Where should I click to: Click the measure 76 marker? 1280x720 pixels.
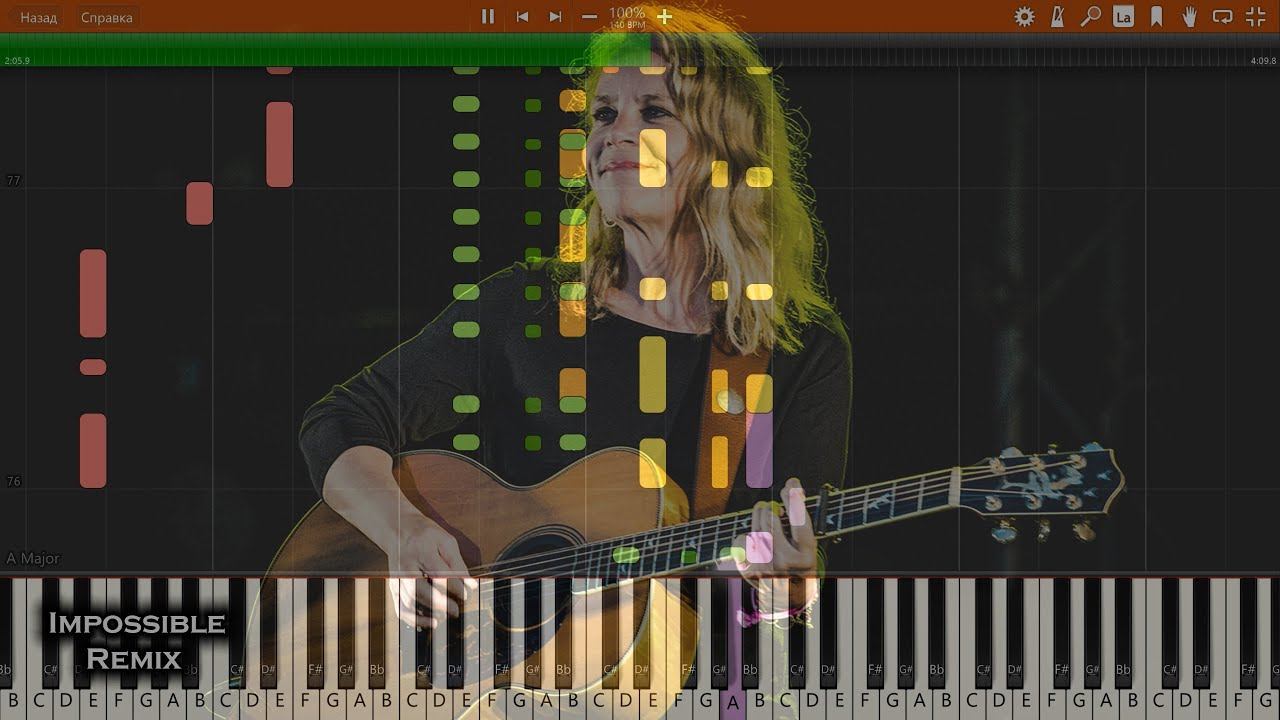point(13,481)
